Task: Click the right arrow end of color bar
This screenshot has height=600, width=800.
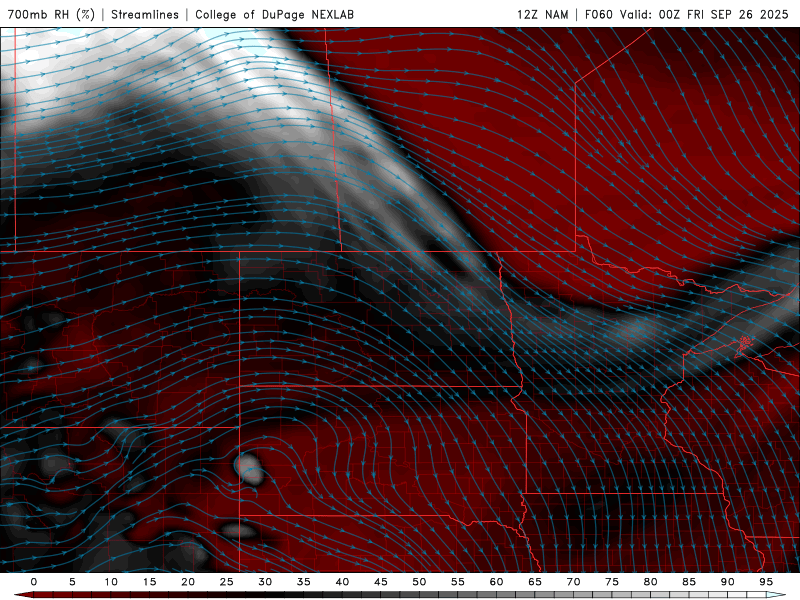Action: pos(776,595)
